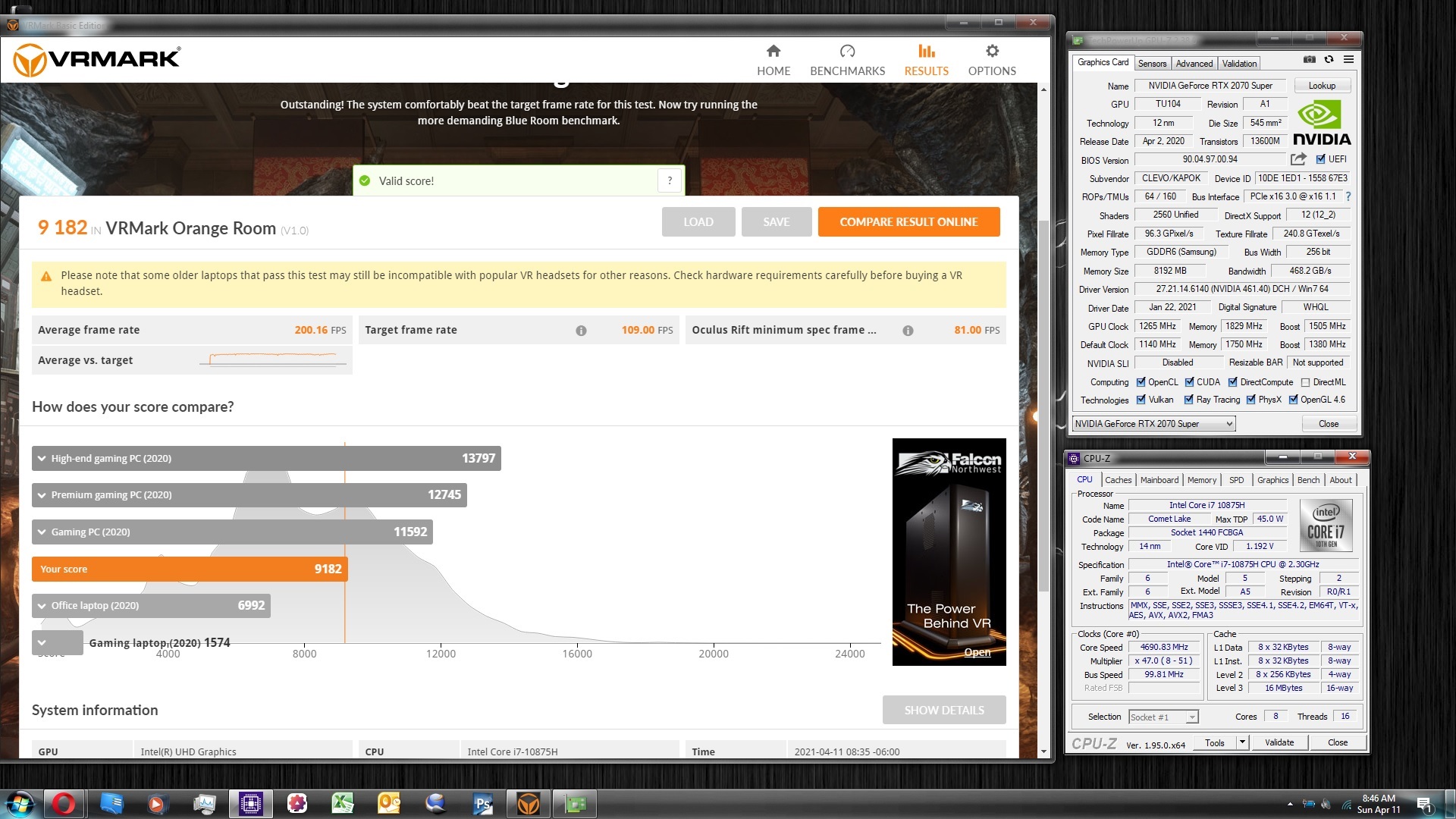Open the CPU-Z Tools dropdown arrow
The height and width of the screenshot is (819, 1456).
[1242, 742]
